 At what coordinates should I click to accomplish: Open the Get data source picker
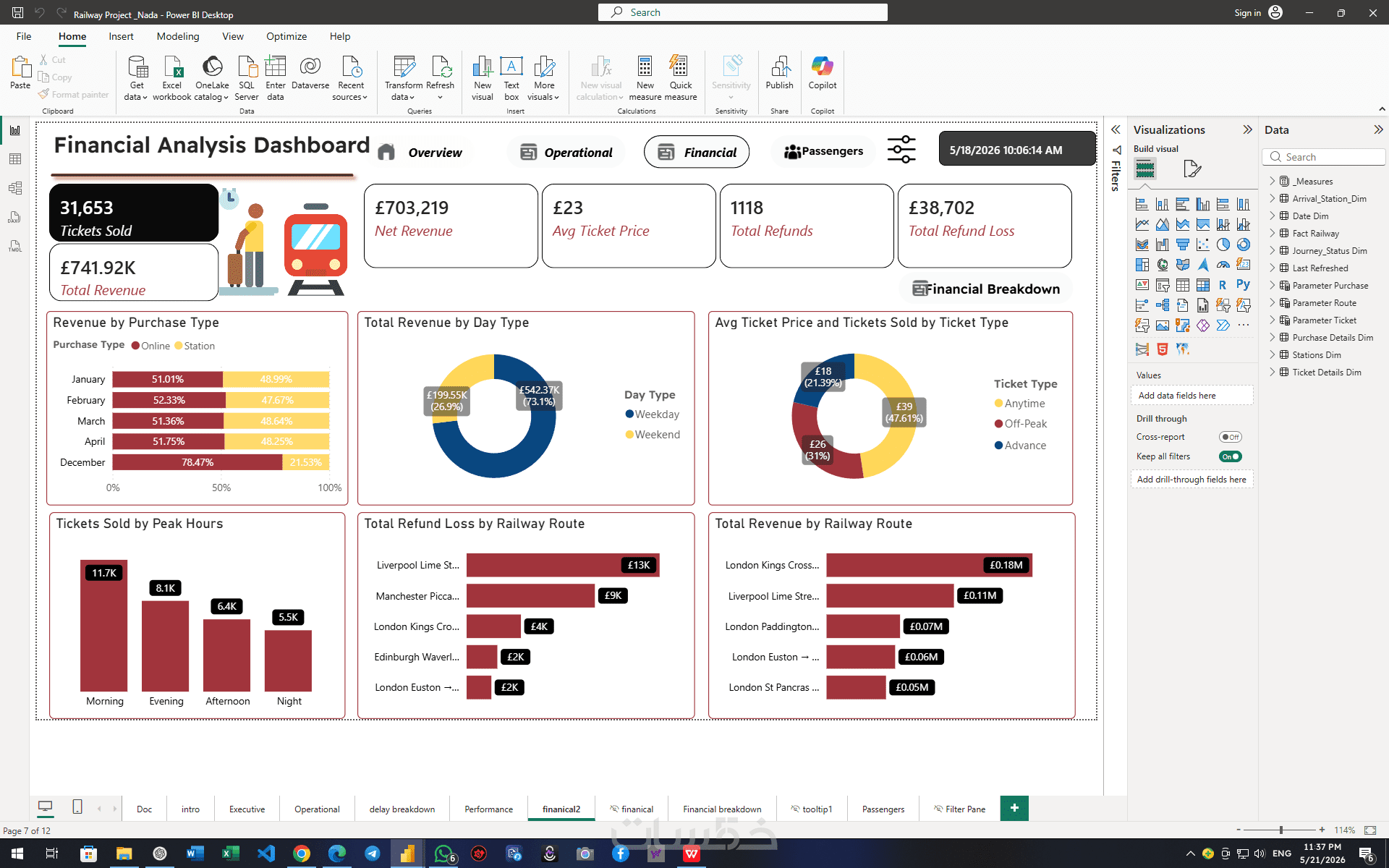(x=136, y=78)
